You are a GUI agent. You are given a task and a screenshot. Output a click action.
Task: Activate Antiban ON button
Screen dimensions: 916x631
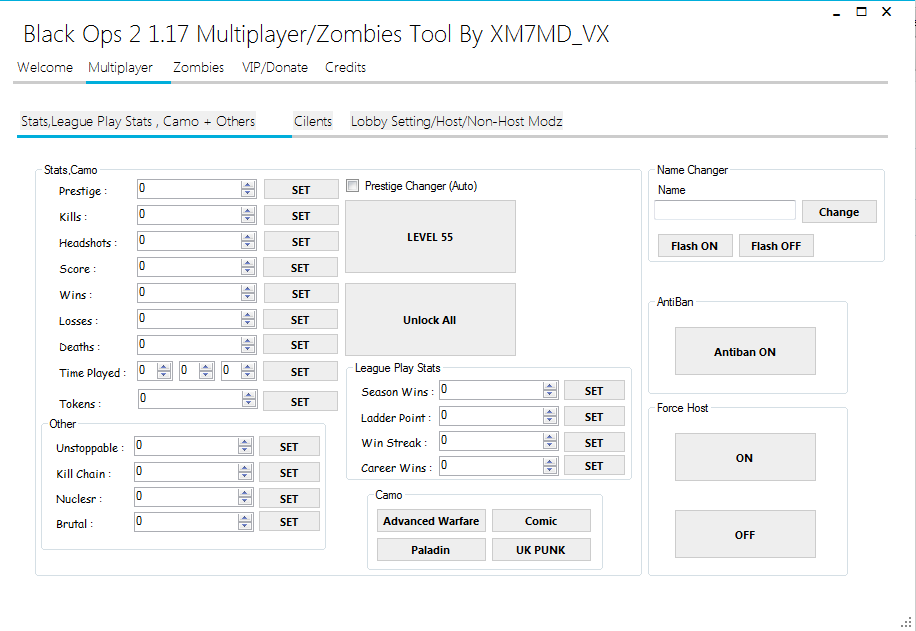click(x=745, y=352)
